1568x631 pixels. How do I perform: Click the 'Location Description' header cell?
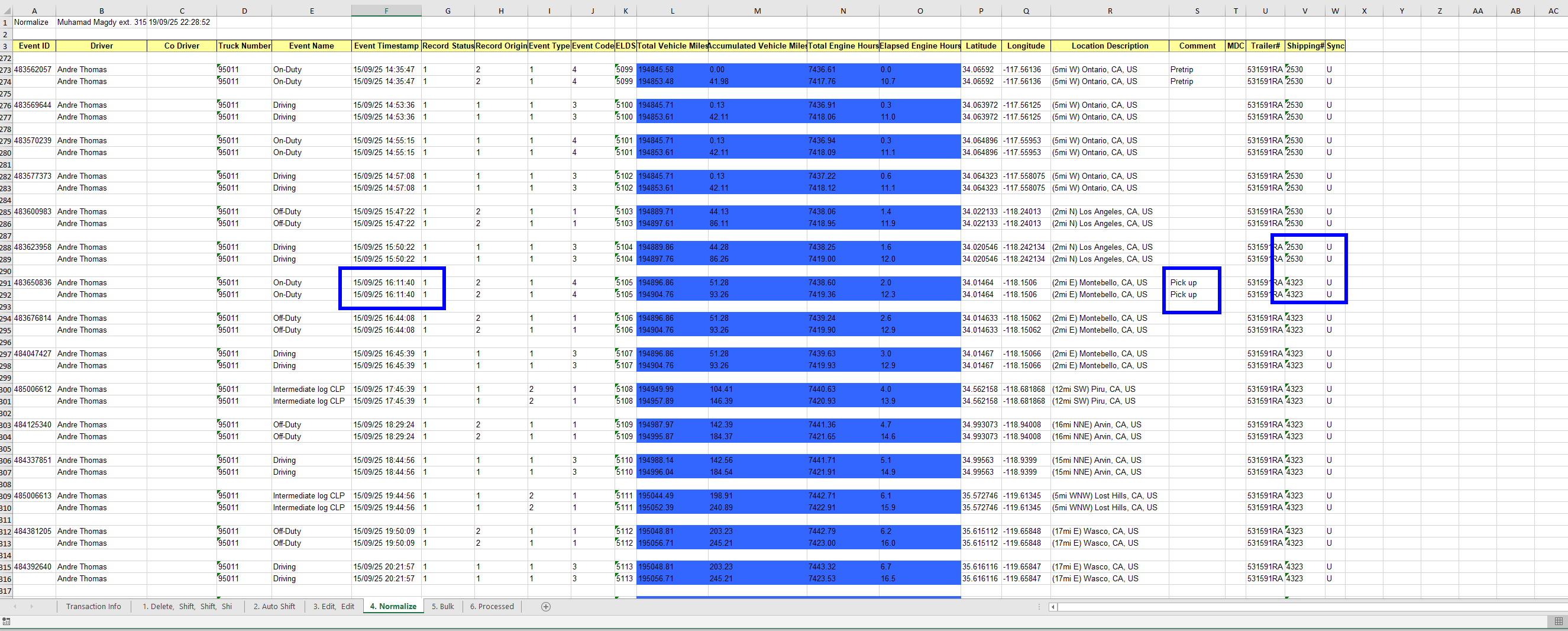click(1110, 46)
